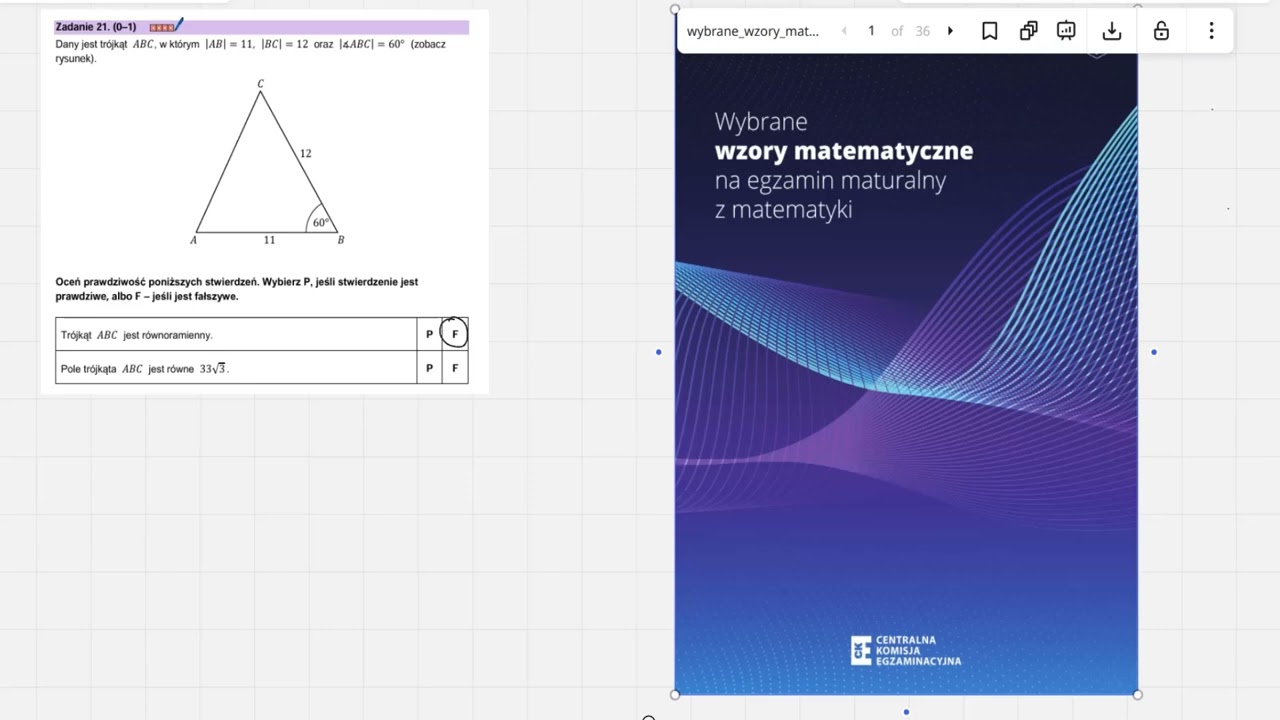Screen dimensions: 1280x720
Task: Open presentation mode icon in PDF toolbar
Action: (1066, 31)
